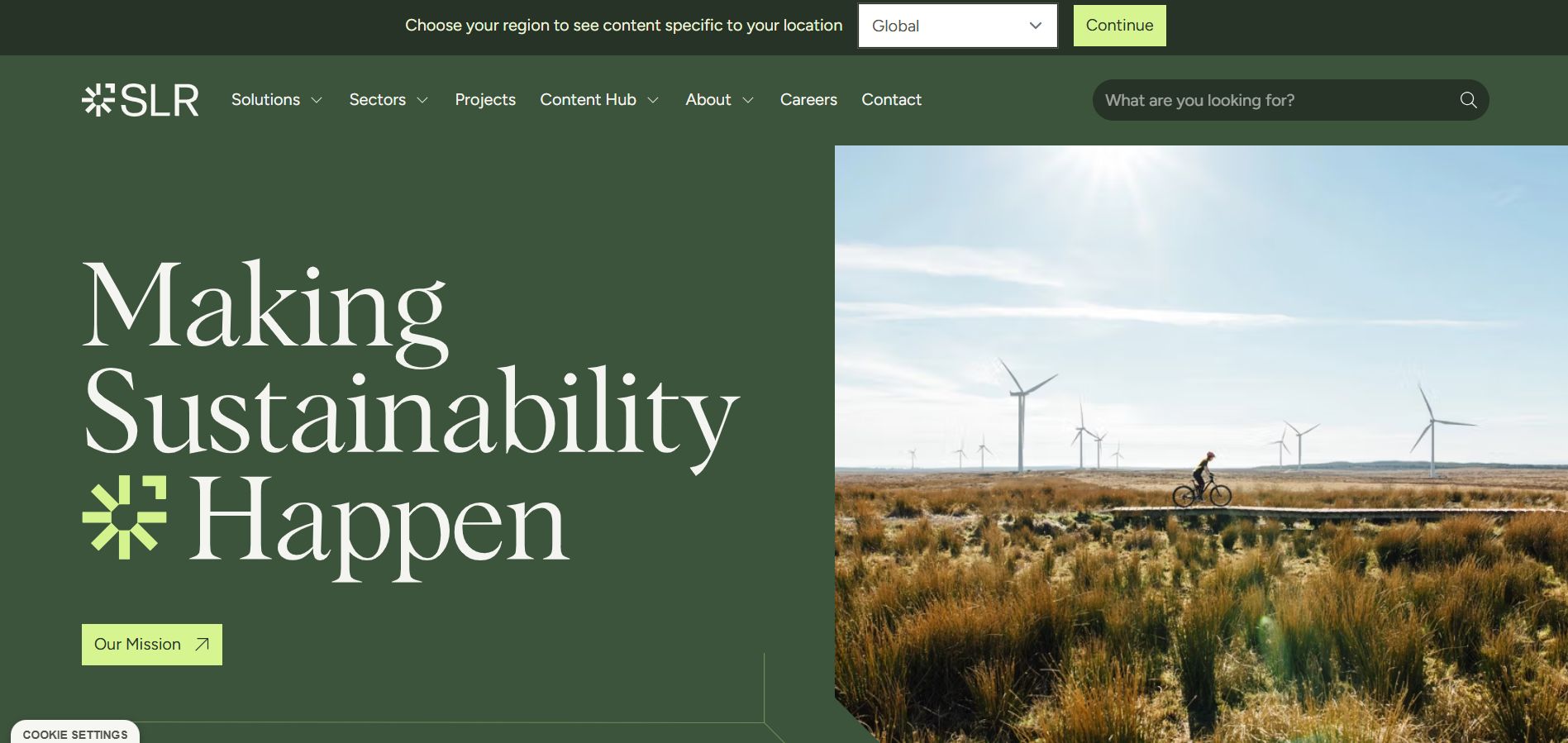Image resolution: width=1568 pixels, height=743 pixels.
Task: Click the lime starburst icon beside "Happen"
Action: [x=124, y=517]
